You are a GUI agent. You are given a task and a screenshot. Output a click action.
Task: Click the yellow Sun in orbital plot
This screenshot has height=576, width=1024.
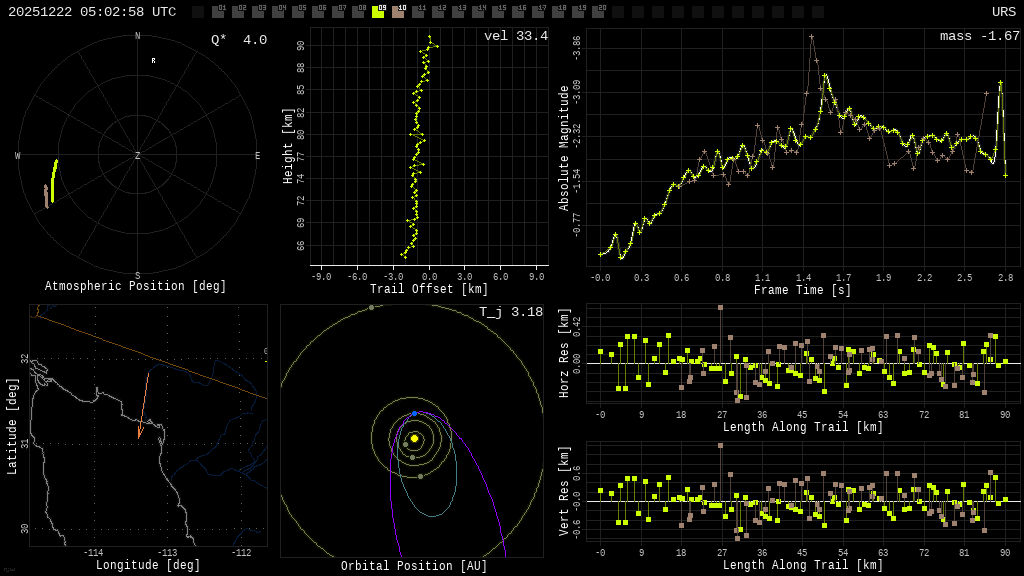click(414, 438)
